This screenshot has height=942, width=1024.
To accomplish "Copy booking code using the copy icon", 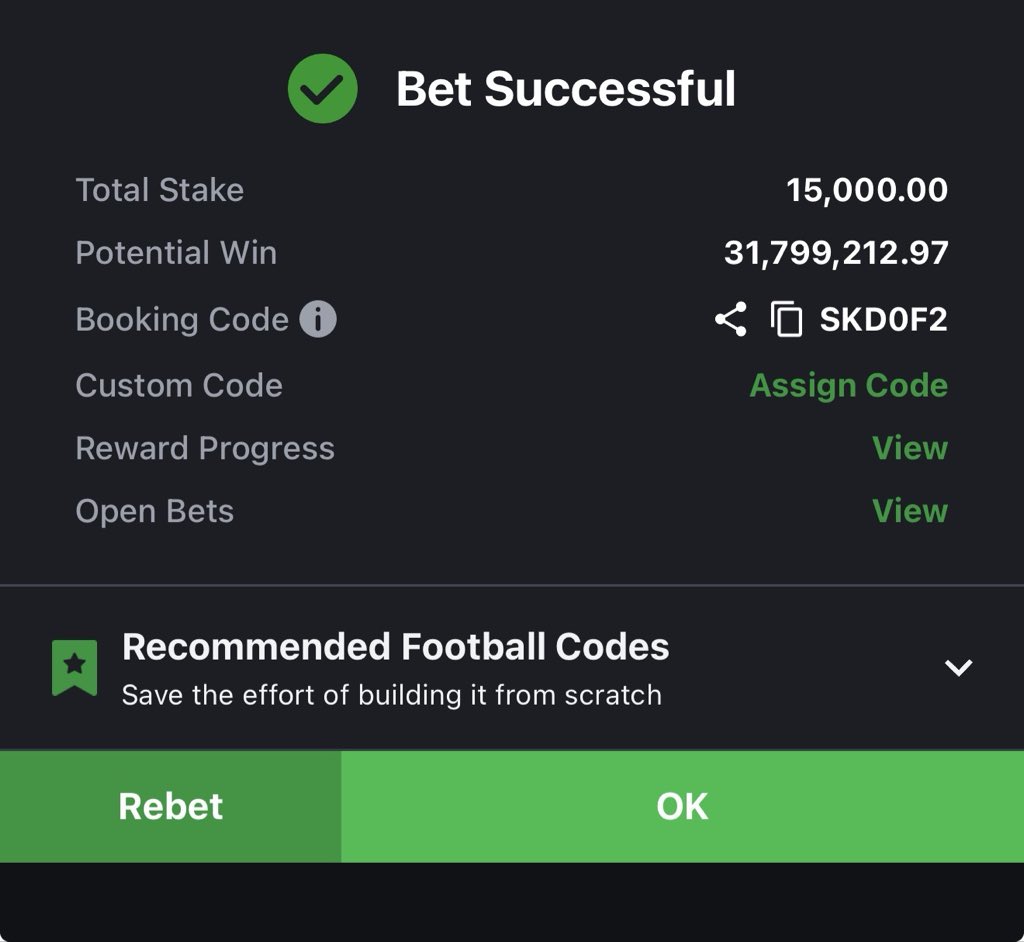I will click(786, 320).
